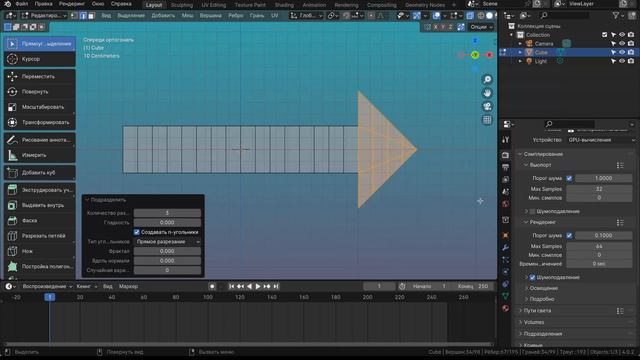Select the Bevel (Фаска) tool
640x360 pixels.
tap(40, 220)
